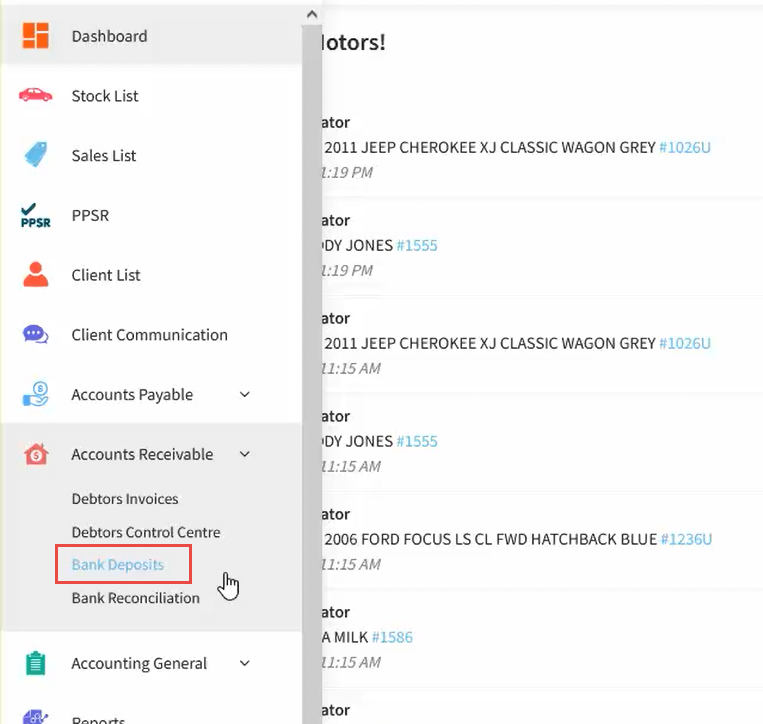Open stock link #1236U for Ford Focus
The height and width of the screenshot is (724, 763).
point(685,539)
